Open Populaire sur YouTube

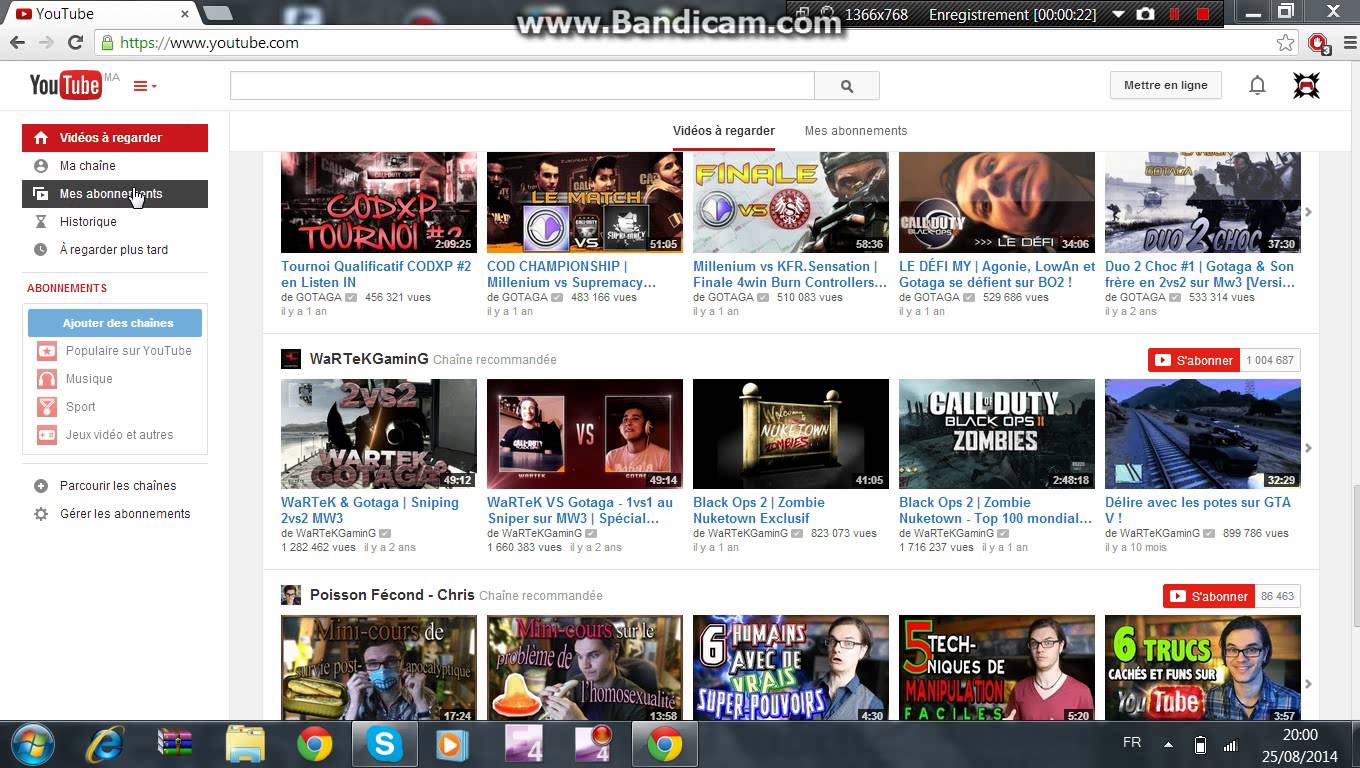(x=115, y=351)
